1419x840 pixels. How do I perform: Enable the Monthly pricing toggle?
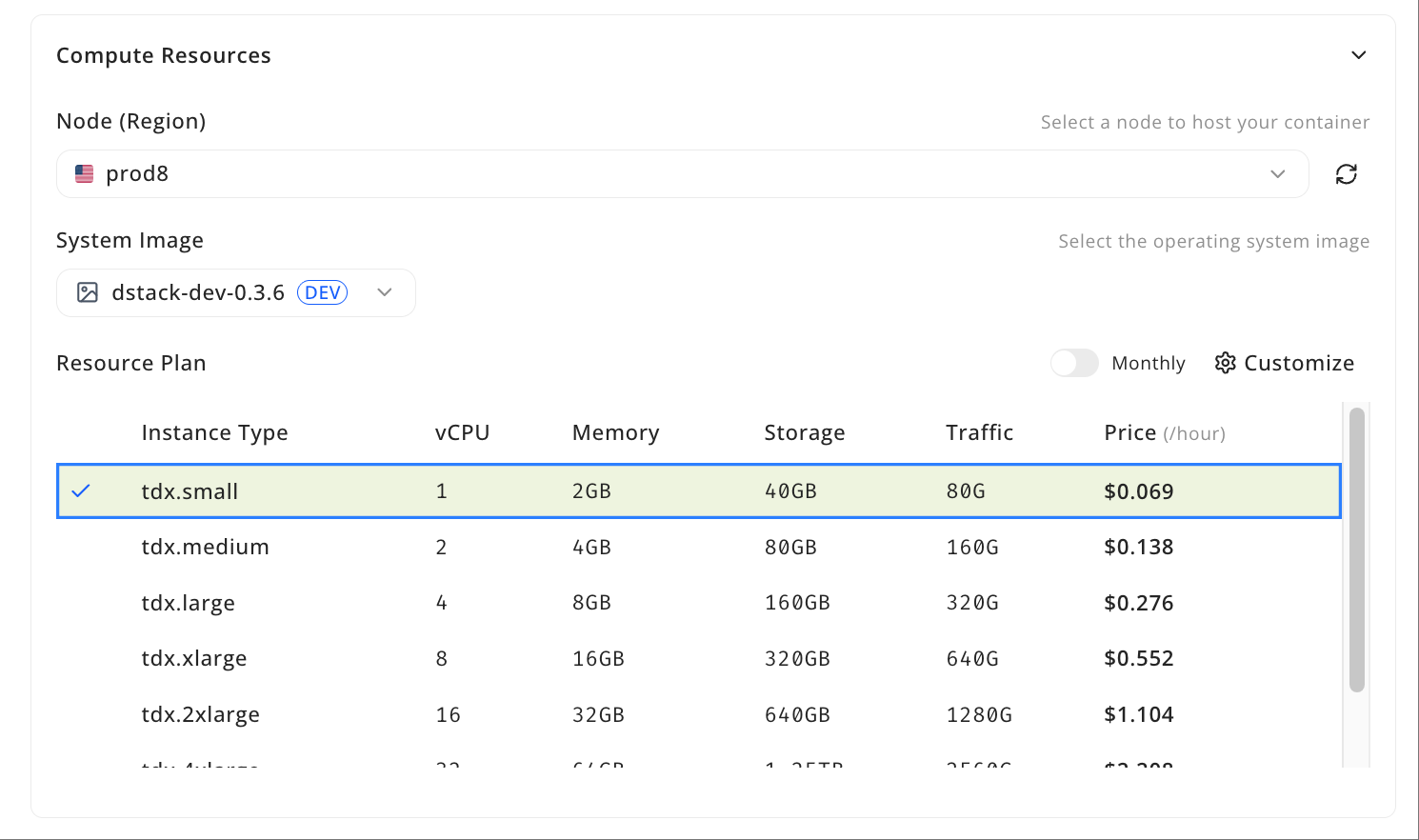pos(1074,363)
